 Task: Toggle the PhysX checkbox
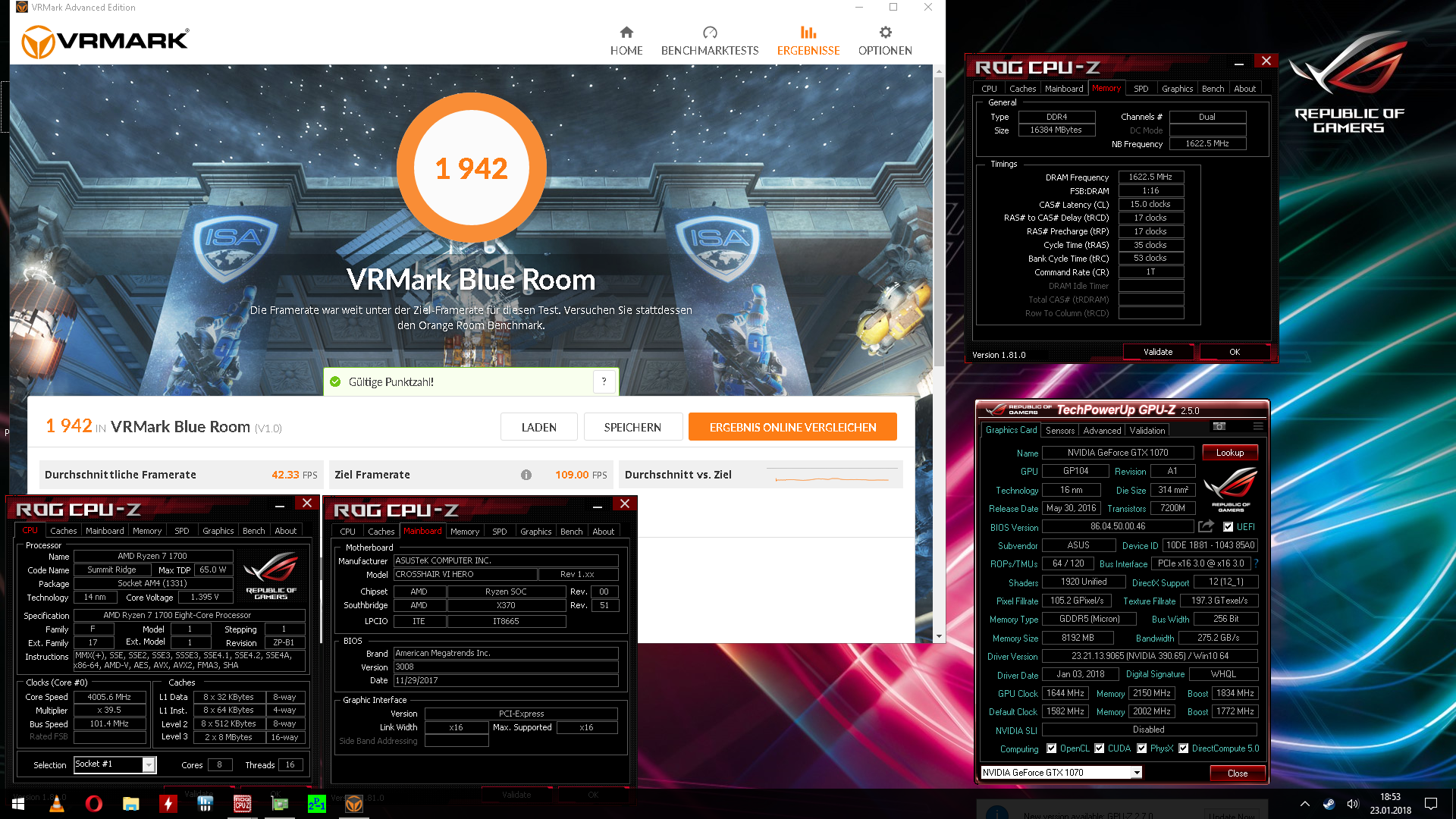pyautogui.click(x=1141, y=748)
